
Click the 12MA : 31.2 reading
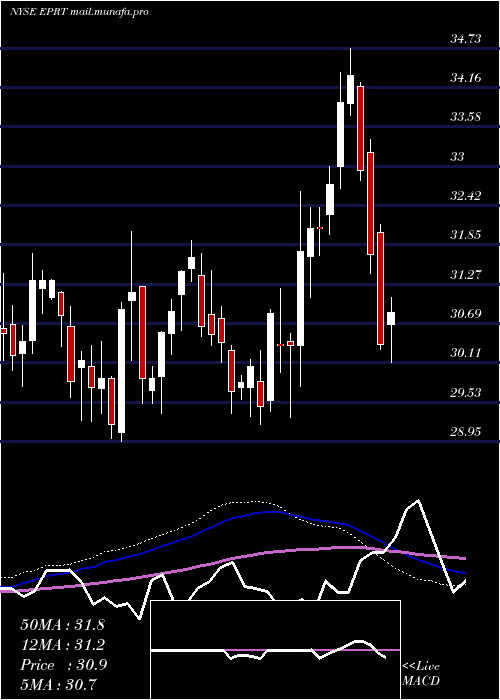pyautogui.click(x=62, y=645)
